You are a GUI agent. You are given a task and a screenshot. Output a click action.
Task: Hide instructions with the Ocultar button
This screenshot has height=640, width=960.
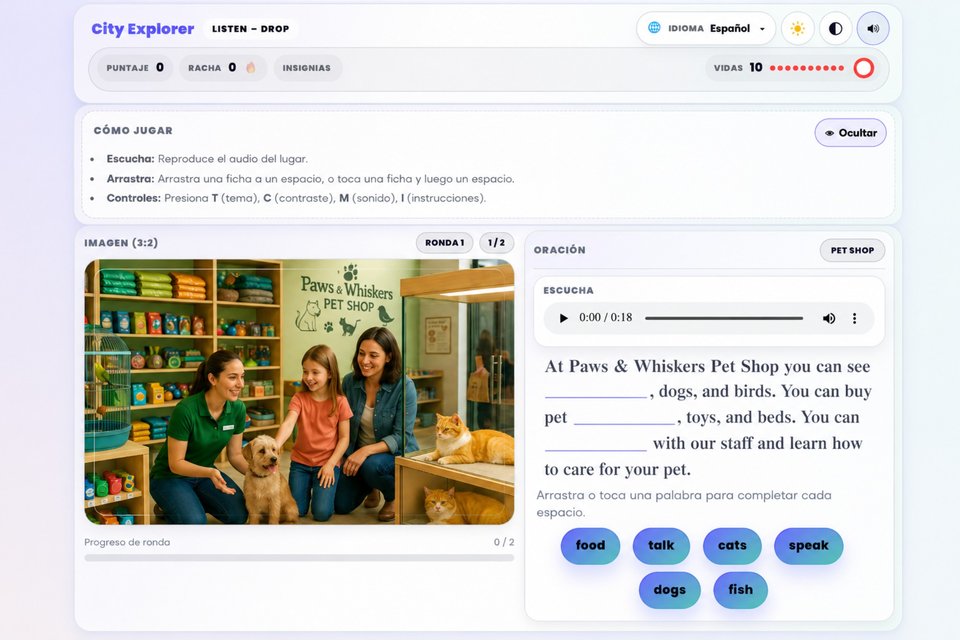tap(850, 133)
